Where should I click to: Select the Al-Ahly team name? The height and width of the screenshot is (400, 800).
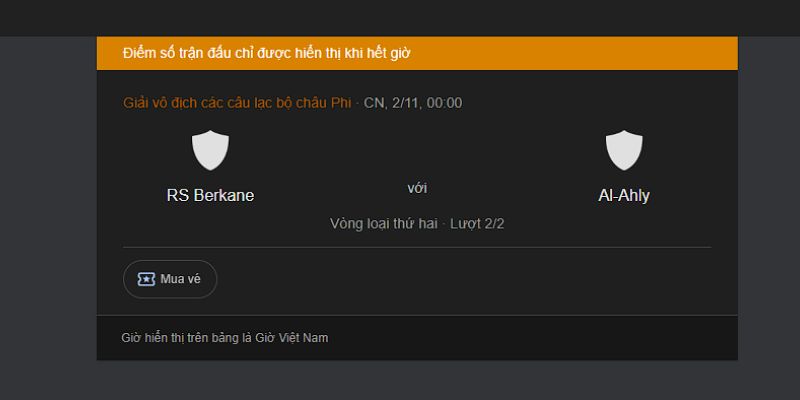624,196
